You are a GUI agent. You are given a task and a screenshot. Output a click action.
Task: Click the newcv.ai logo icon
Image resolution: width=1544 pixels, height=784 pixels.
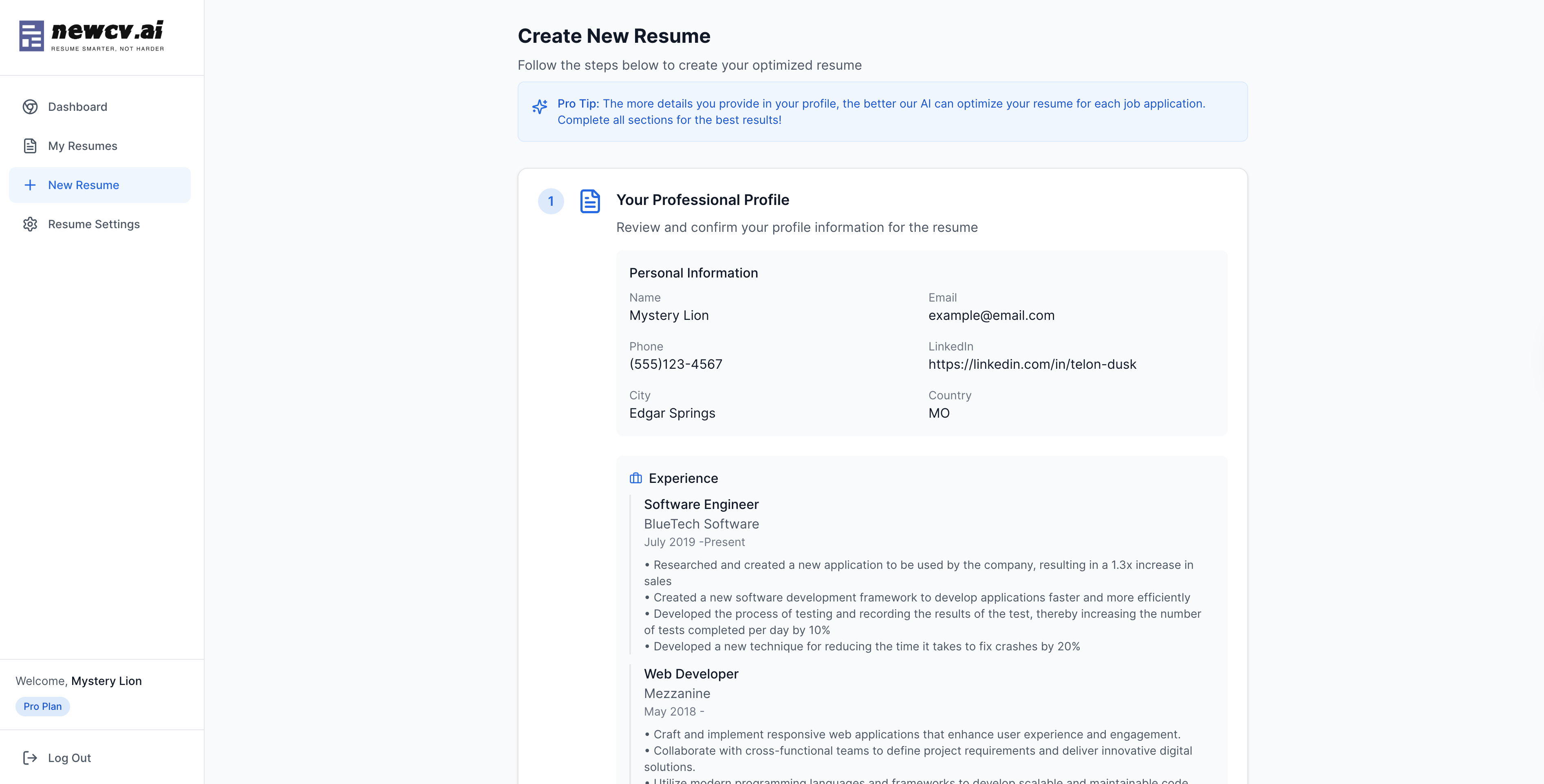click(31, 36)
